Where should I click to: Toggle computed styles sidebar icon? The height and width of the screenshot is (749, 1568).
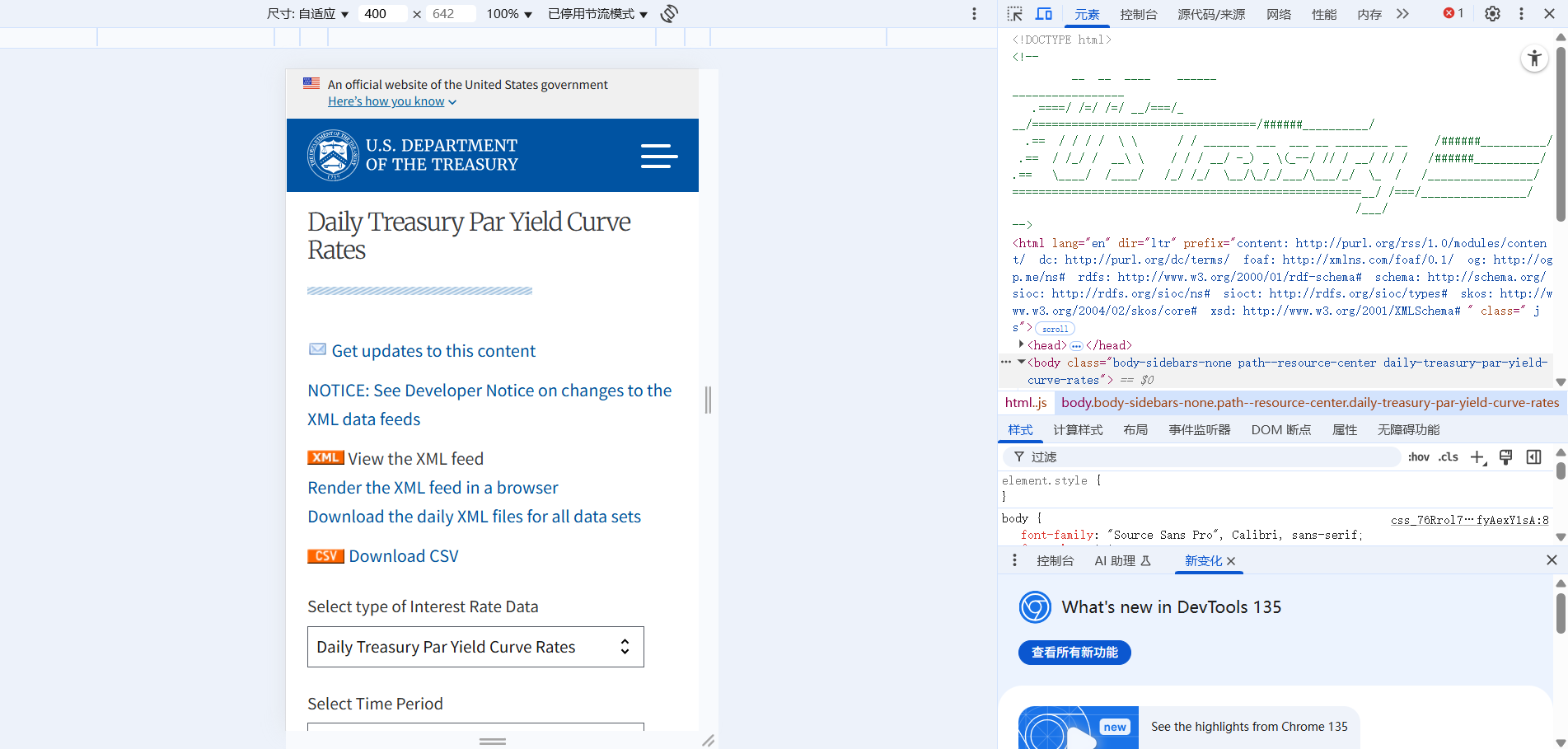coord(1533,457)
